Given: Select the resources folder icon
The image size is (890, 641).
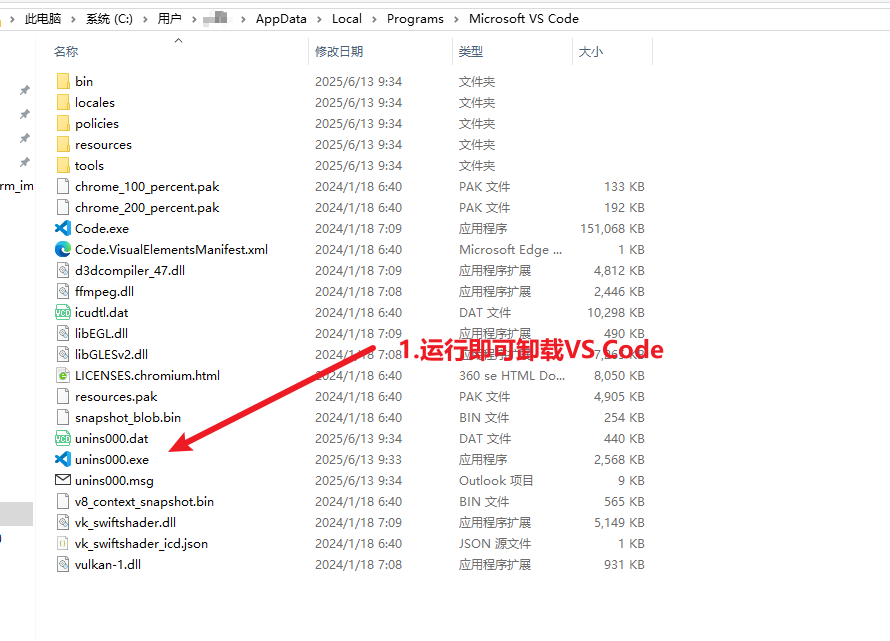Looking at the screenshot, I should click(x=63, y=144).
